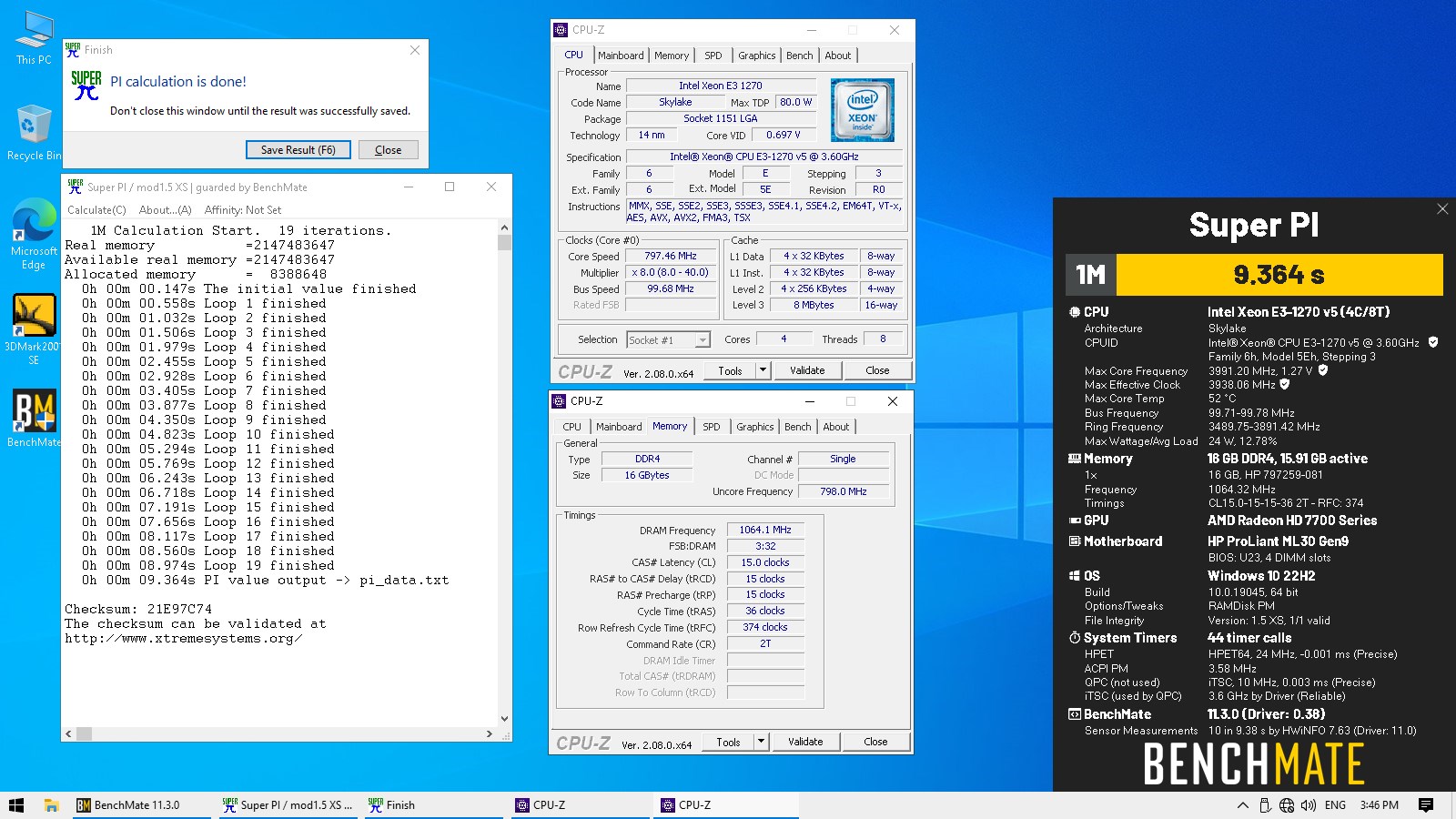Open Tools dropdown arrow in Memory CPU-Z
Viewport: 1456px width, 819px height.
tap(761, 742)
